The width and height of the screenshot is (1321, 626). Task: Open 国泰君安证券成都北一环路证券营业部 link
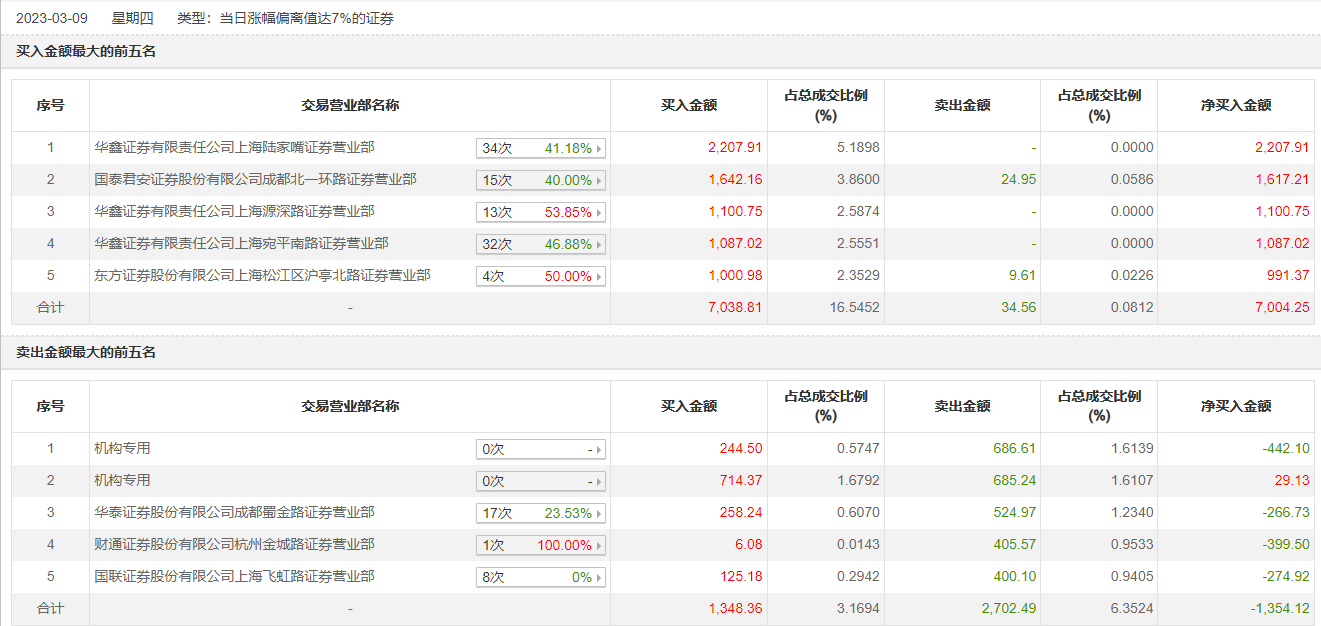tap(255, 180)
